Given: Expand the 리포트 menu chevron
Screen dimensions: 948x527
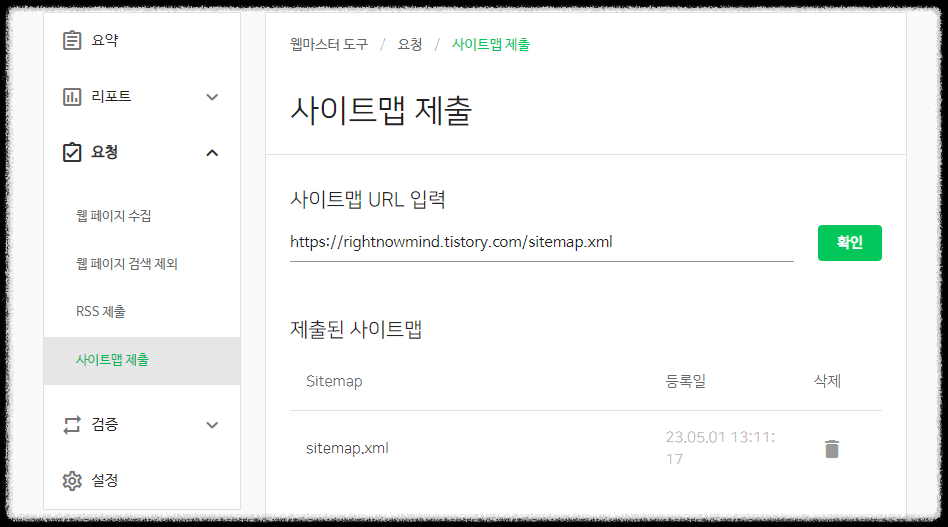Looking at the screenshot, I should coord(212,97).
